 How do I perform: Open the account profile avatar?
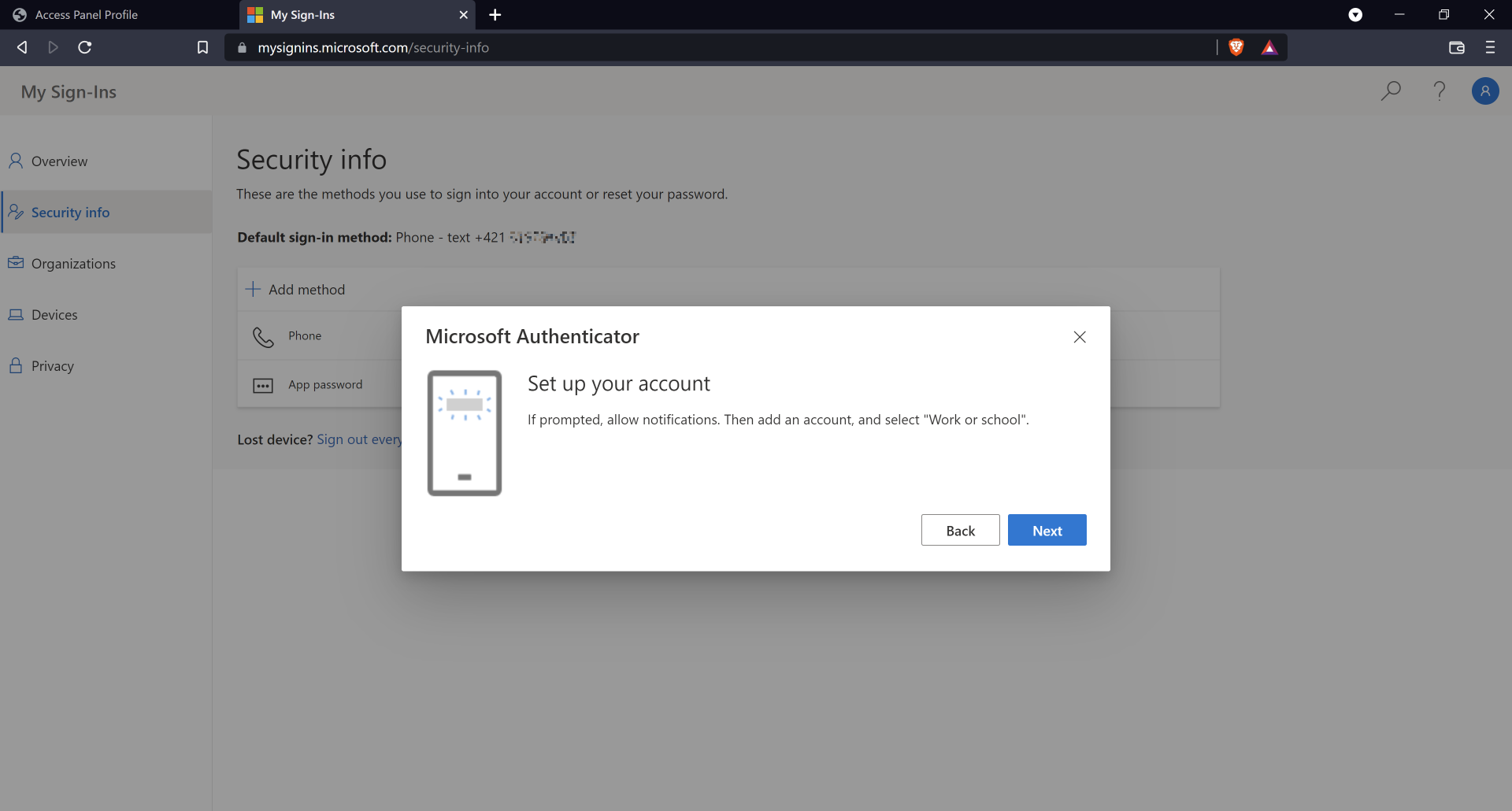(1485, 91)
